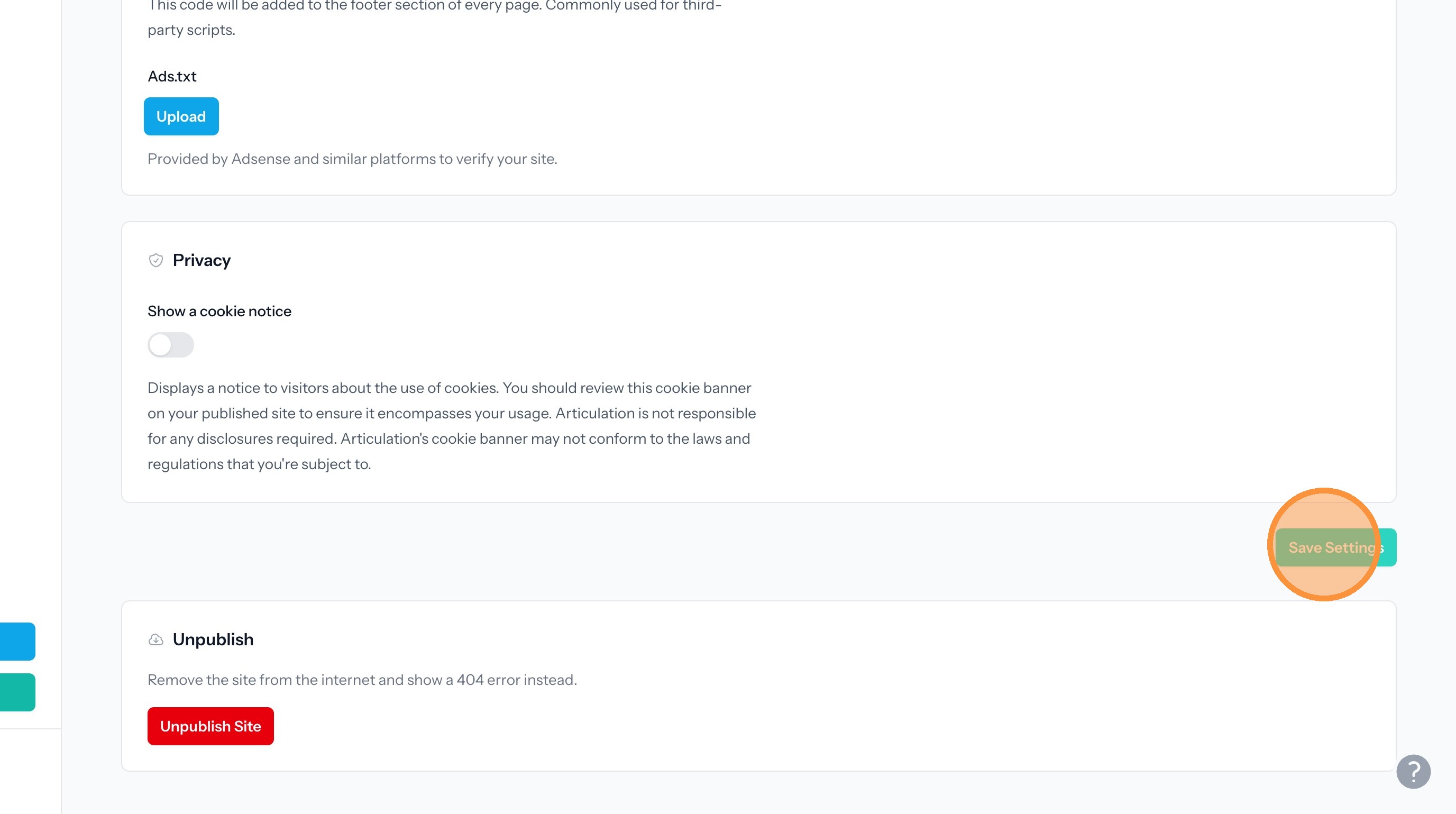The height and width of the screenshot is (814, 1456).
Task: Click the red Unpublish Site button
Action: (x=210, y=726)
